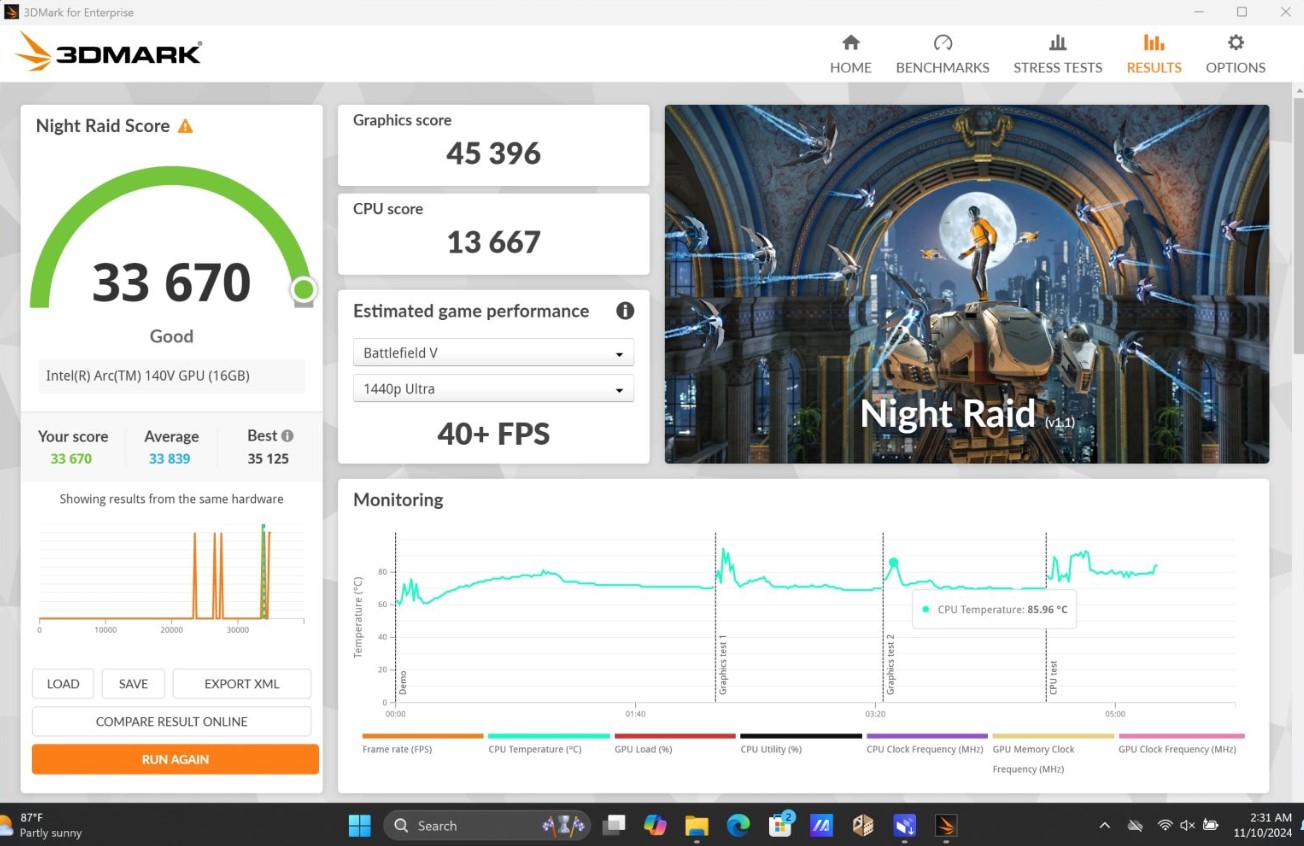Open File Explorer from the taskbar
The width and height of the screenshot is (1304, 846).
[696, 825]
